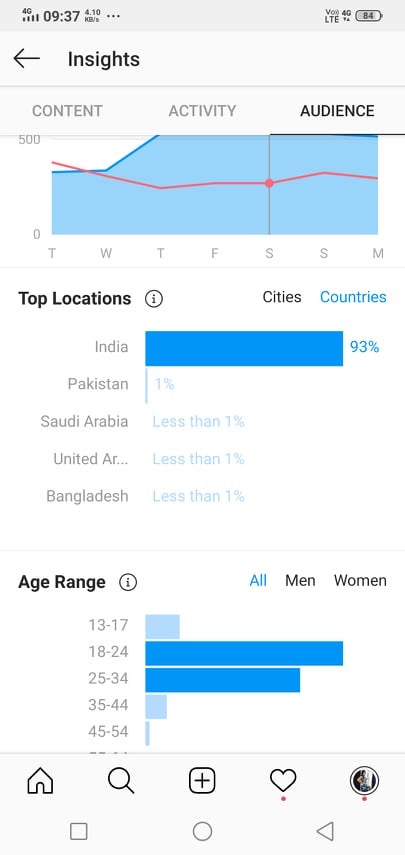405x855 pixels.
Task: Select Countries in Top Locations
Action: point(353,297)
